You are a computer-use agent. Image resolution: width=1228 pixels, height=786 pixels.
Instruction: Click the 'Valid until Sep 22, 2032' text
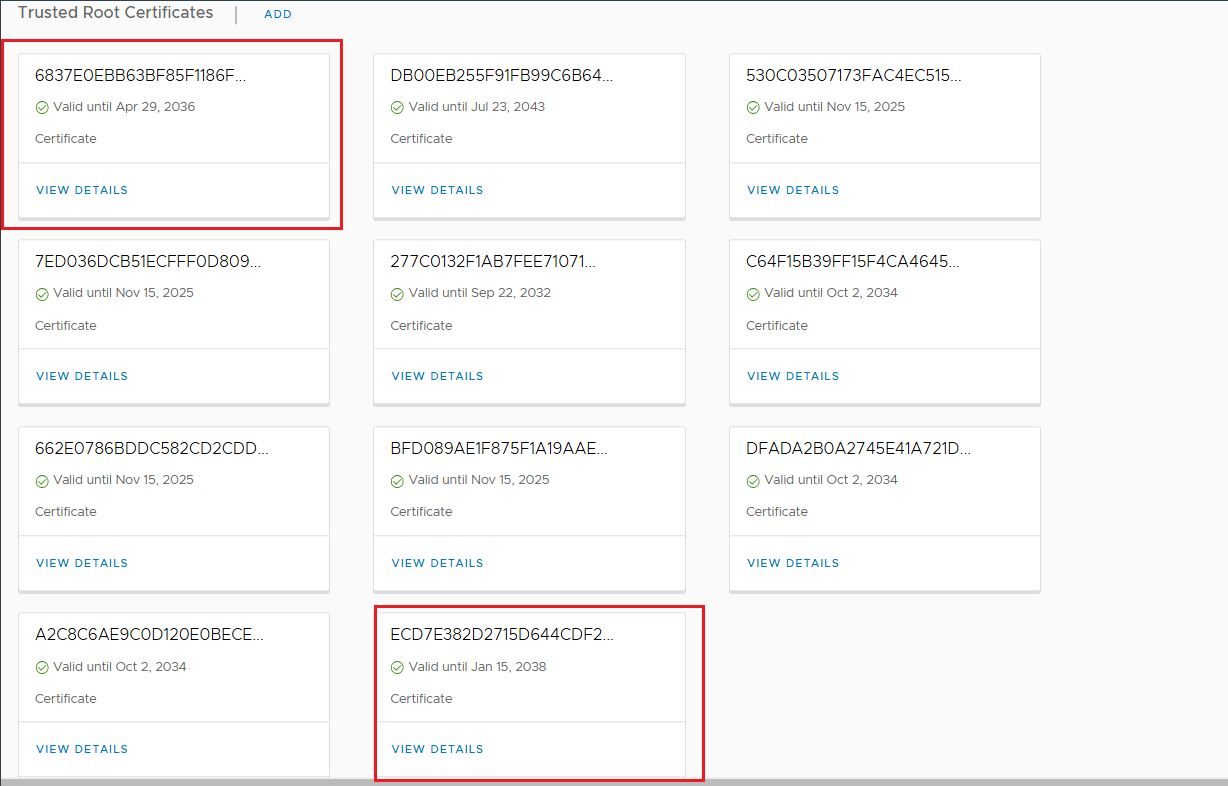click(480, 293)
